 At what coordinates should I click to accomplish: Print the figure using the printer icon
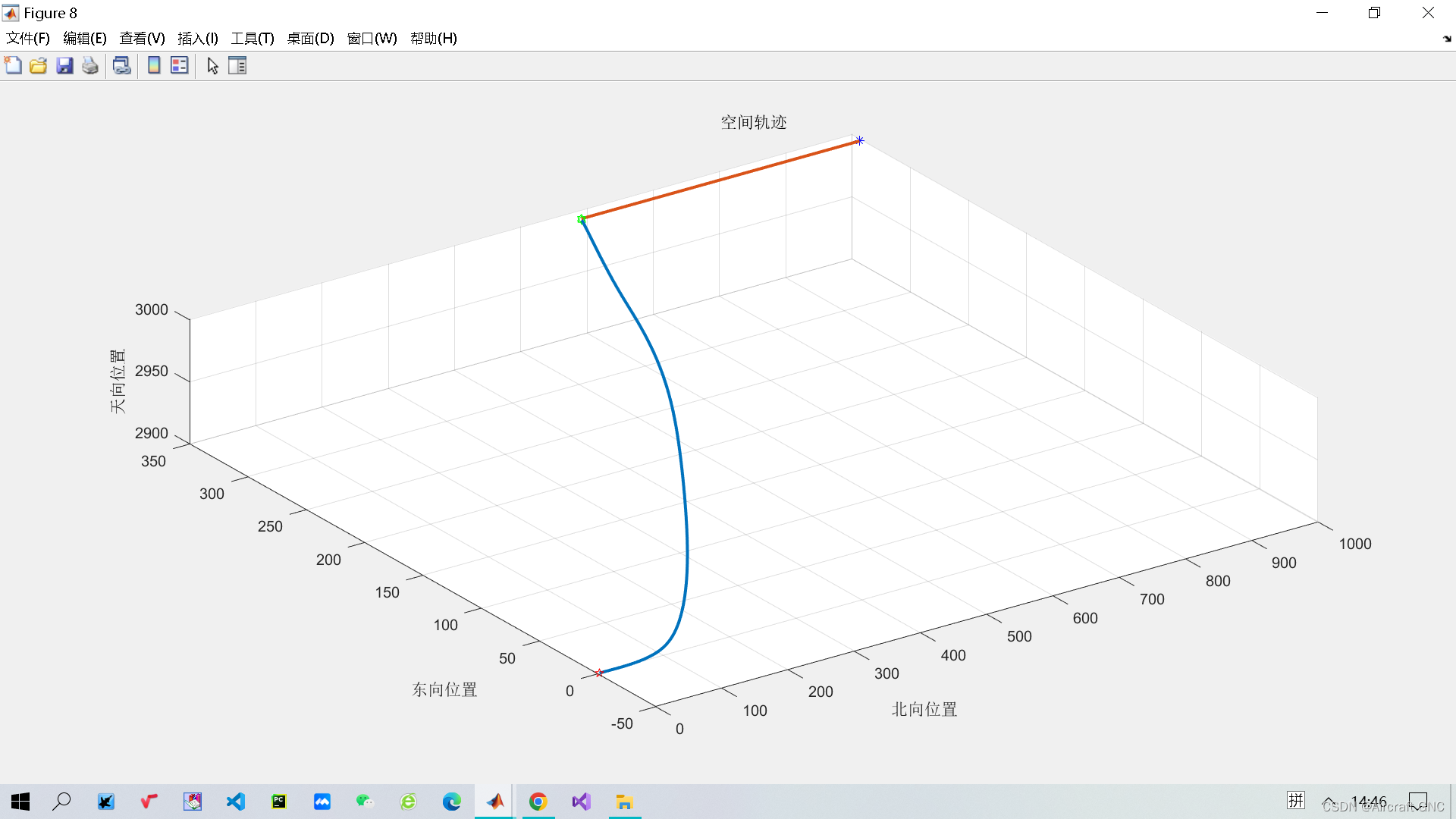[90, 66]
